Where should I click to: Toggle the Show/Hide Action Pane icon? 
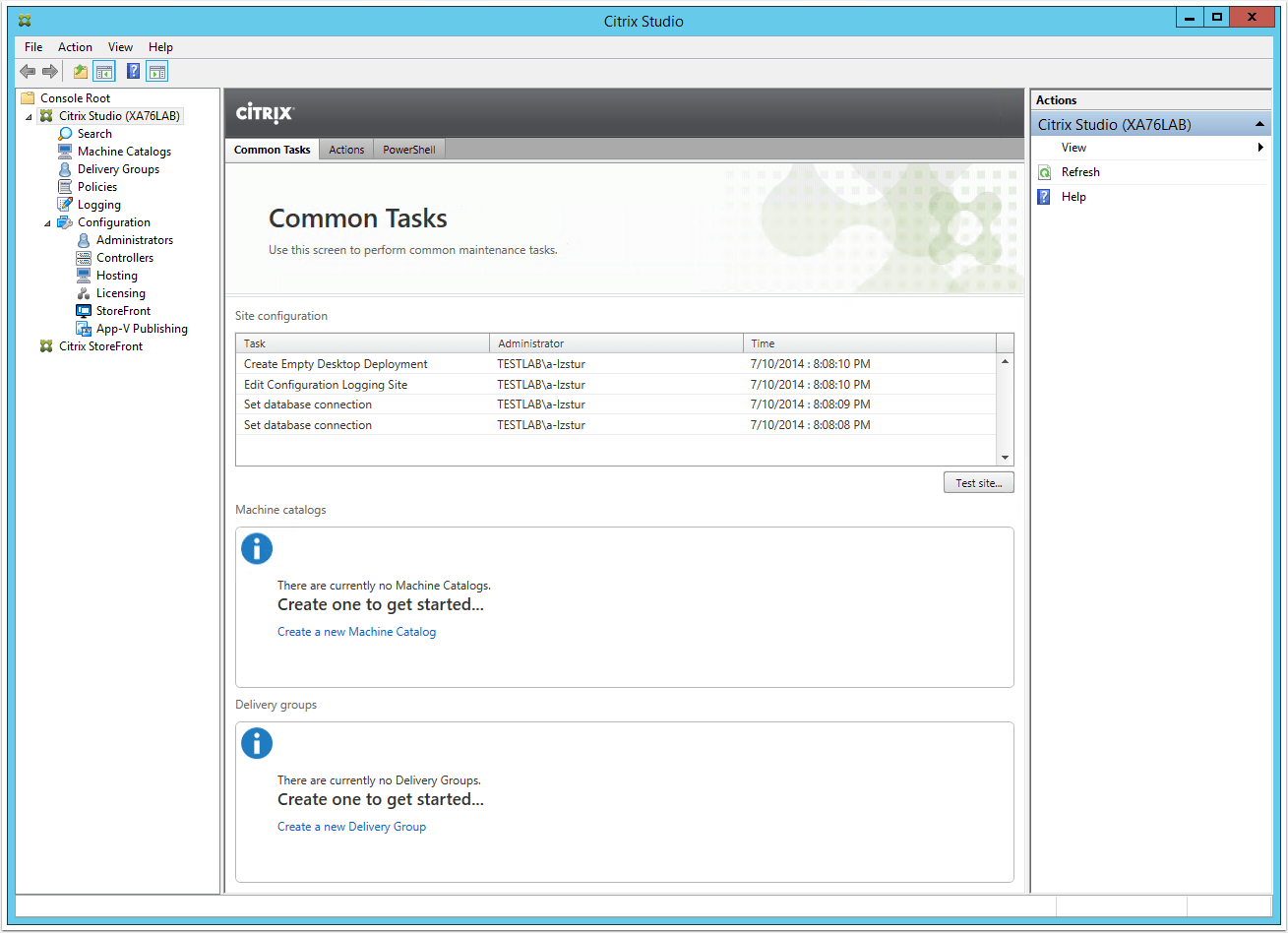[x=157, y=71]
